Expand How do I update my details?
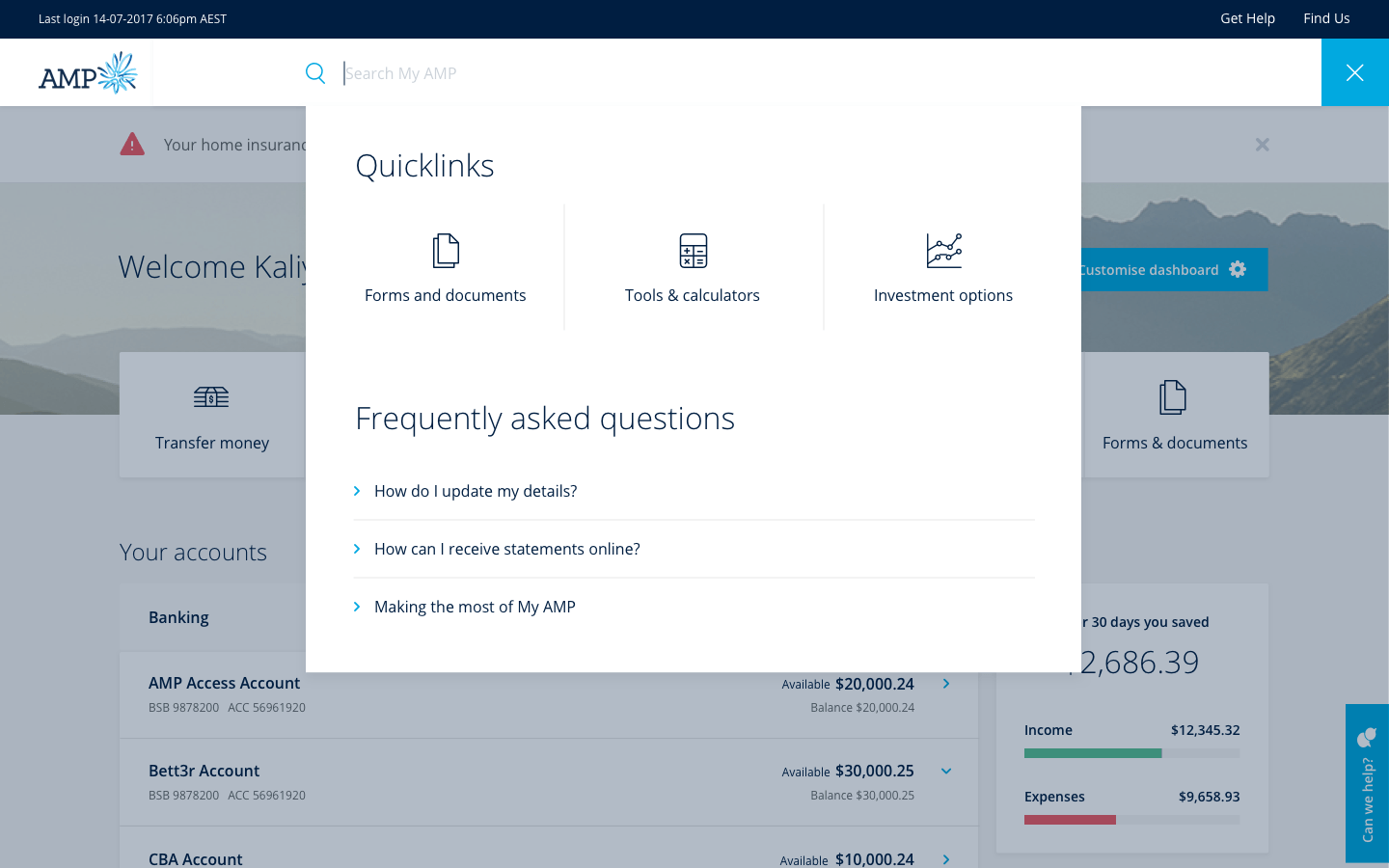This screenshot has width=1389, height=868. 694,491
